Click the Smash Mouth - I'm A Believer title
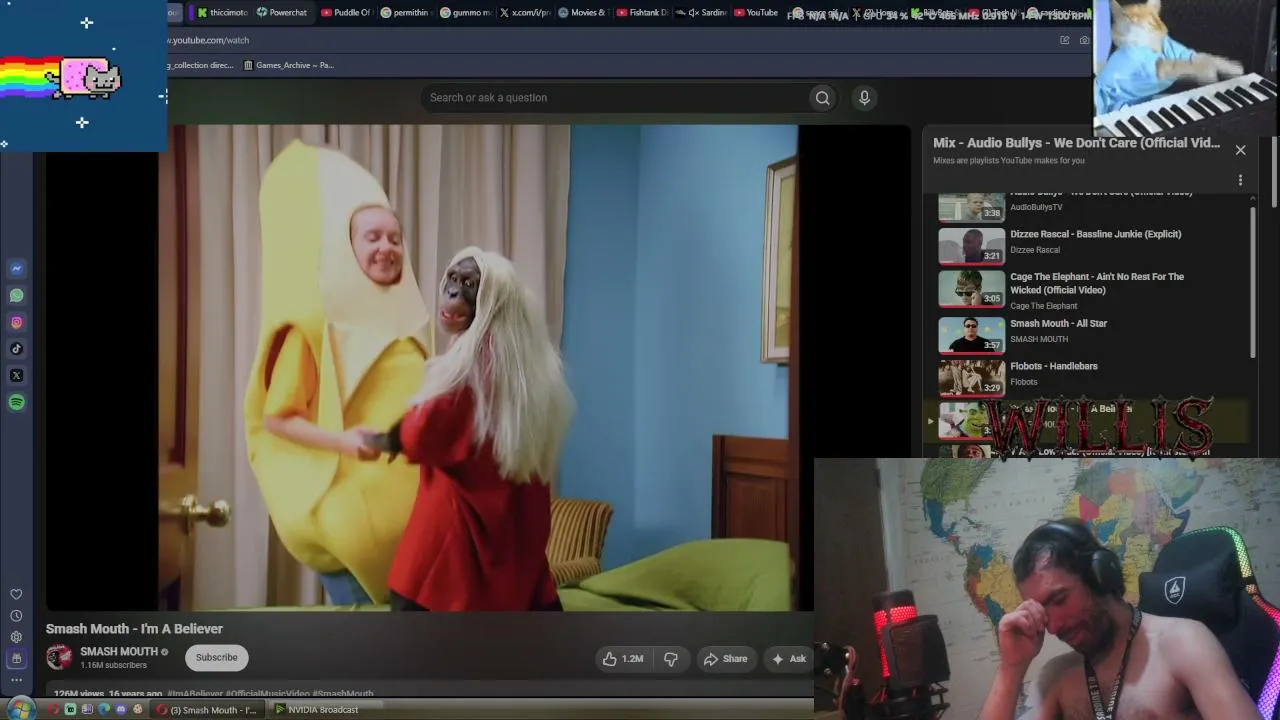 point(134,629)
